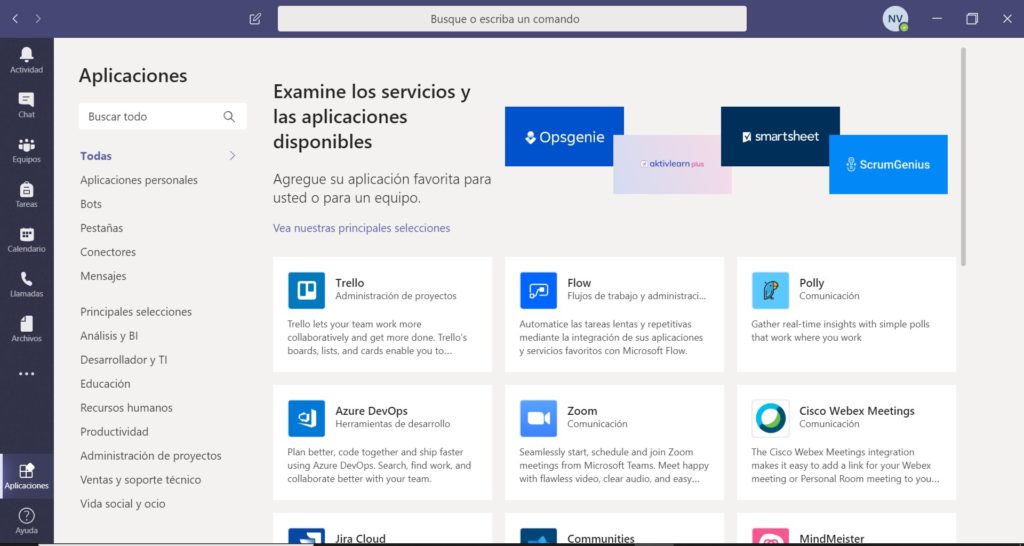Show more apps via ellipsis icon
The image size is (1024, 546).
coord(26,374)
